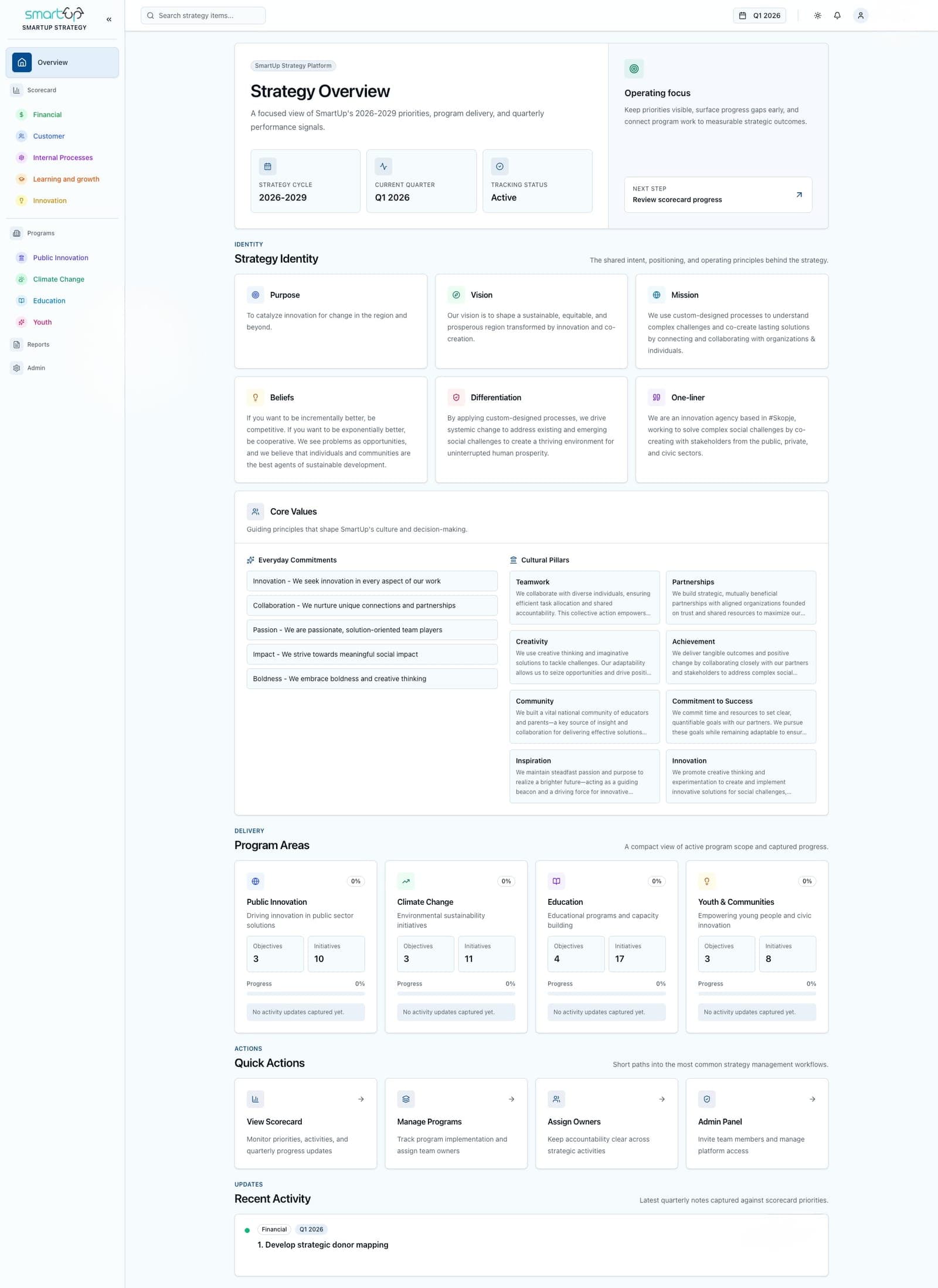Image resolution: width=938 pixels, height=1288 pixels.
Task: Open the Public Innovation program card
Action: (x=305, y=946)
